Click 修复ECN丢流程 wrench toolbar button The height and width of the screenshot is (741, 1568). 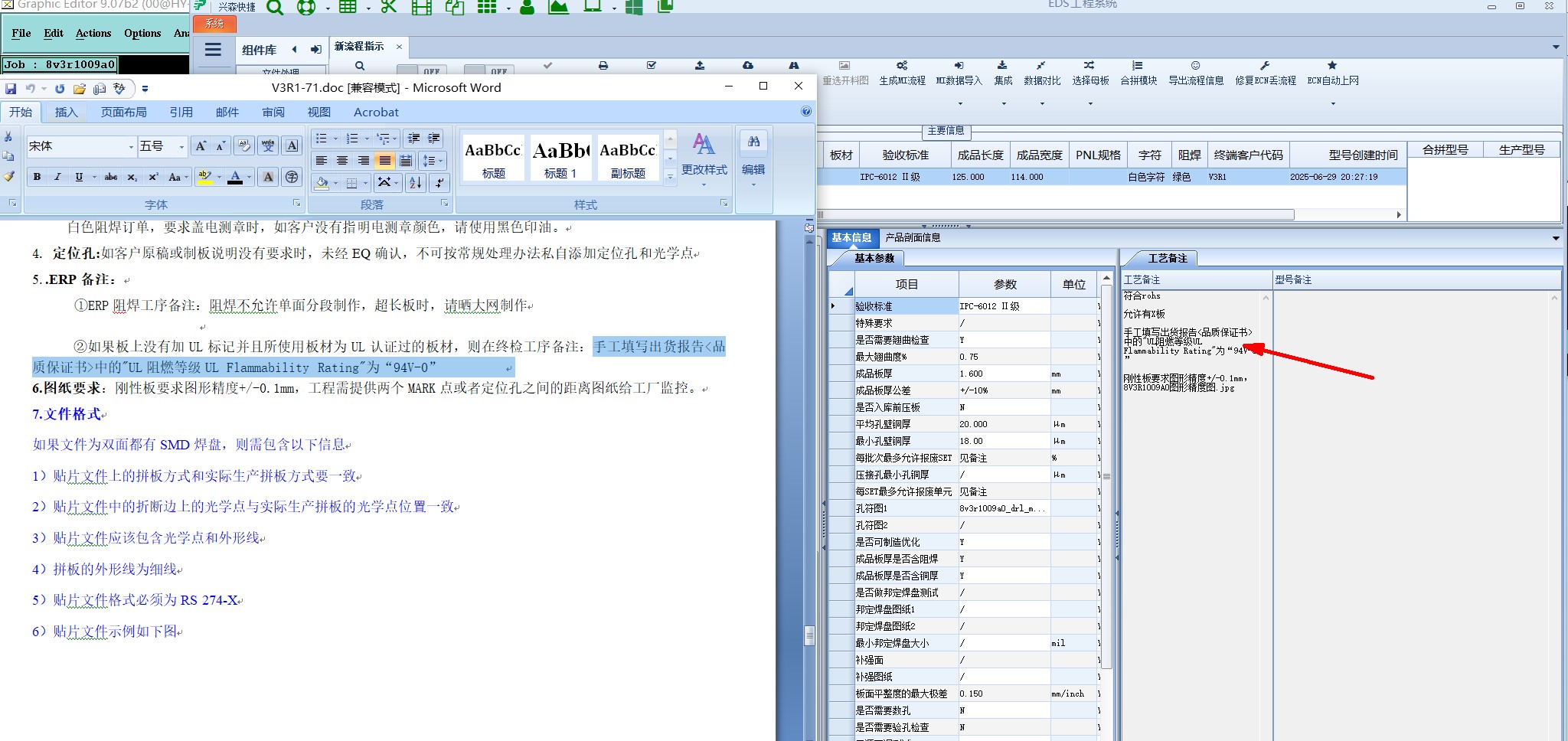click(x=1266, y=73)
